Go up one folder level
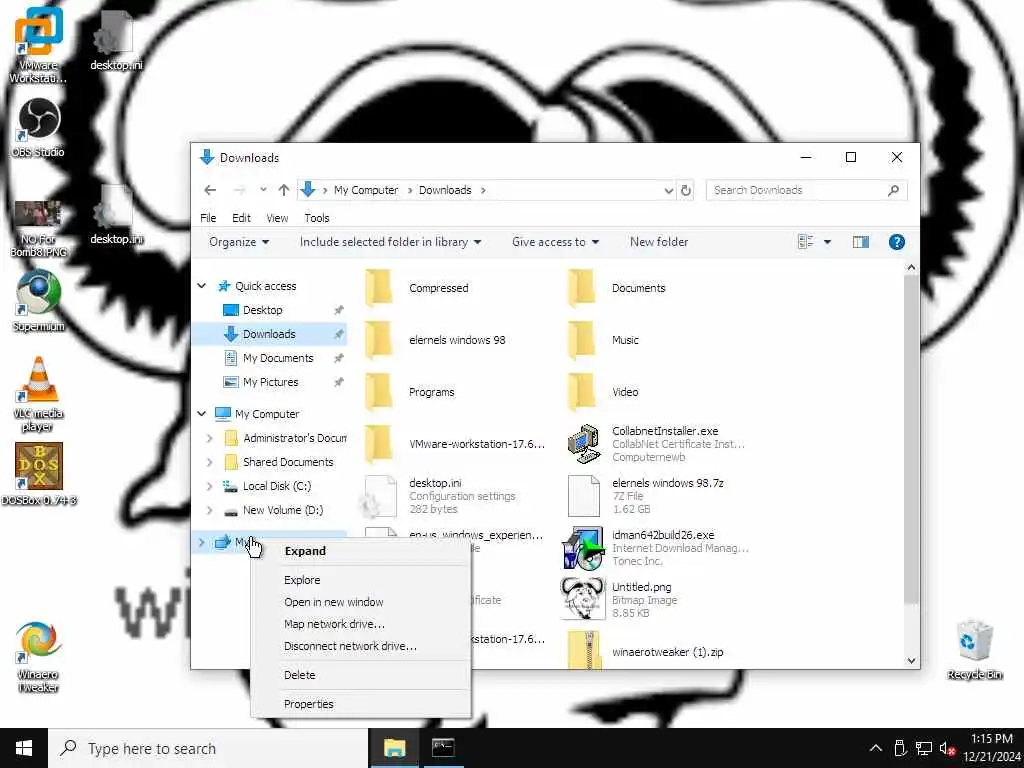Viewport: 1024px width, 768px height. tap(283, 190)
